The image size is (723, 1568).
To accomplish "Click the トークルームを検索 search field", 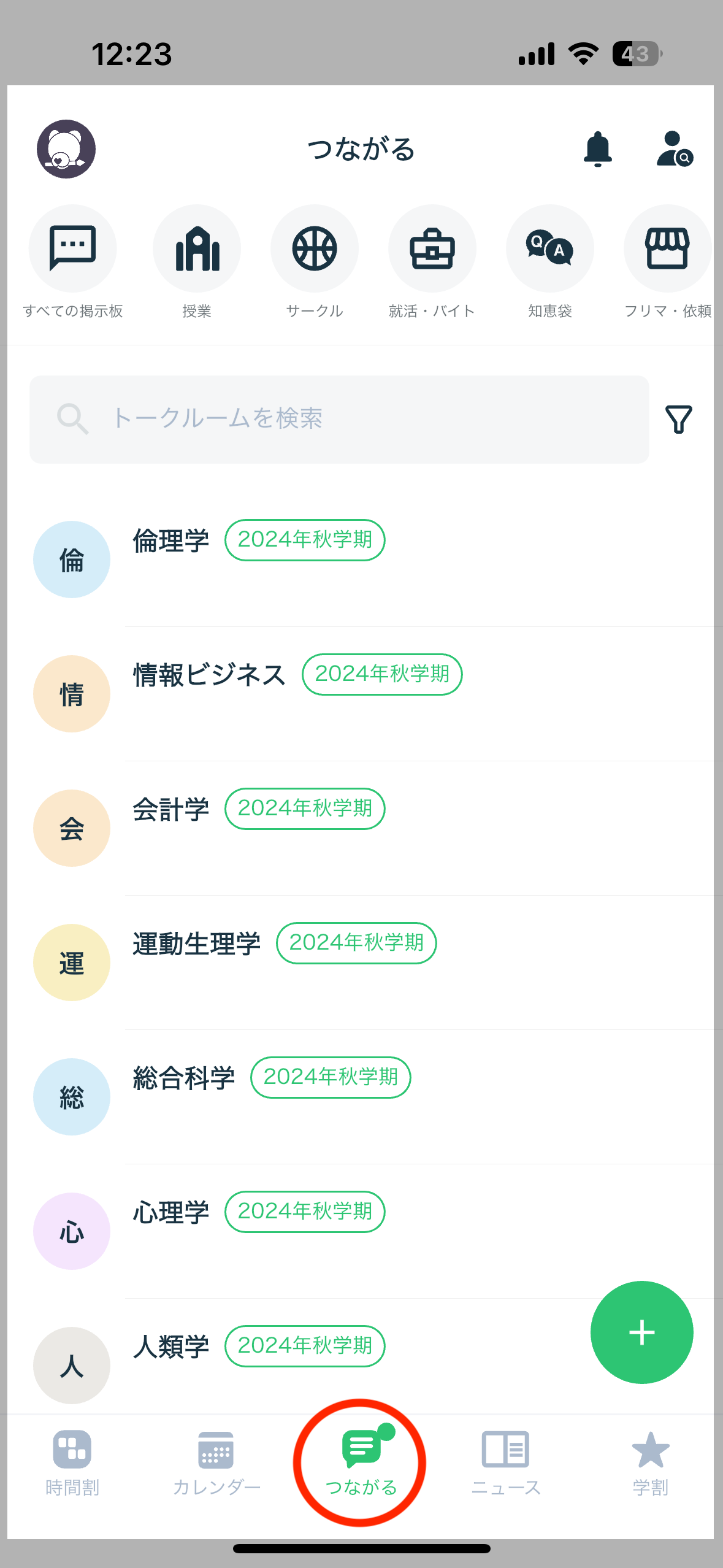I will [x=339, y=420].
